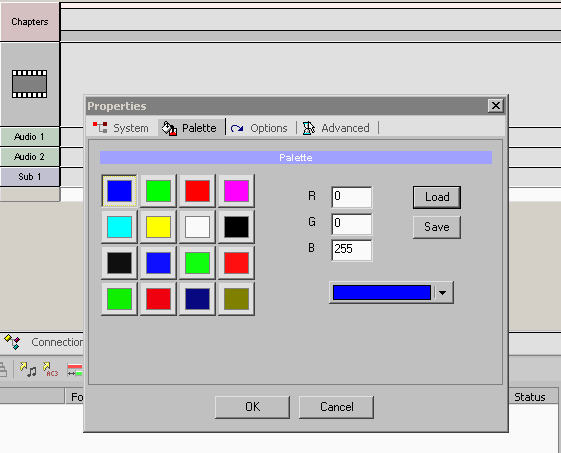Open the color picker dropdown arrow
The width and height of the screenshot is (561, 453).
click(x=443, y=293)
